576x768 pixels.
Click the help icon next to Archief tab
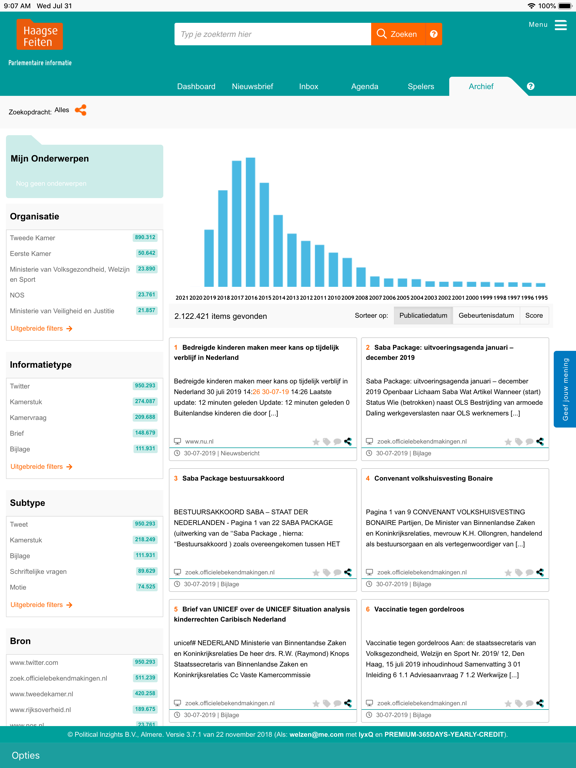pos(530,86)
